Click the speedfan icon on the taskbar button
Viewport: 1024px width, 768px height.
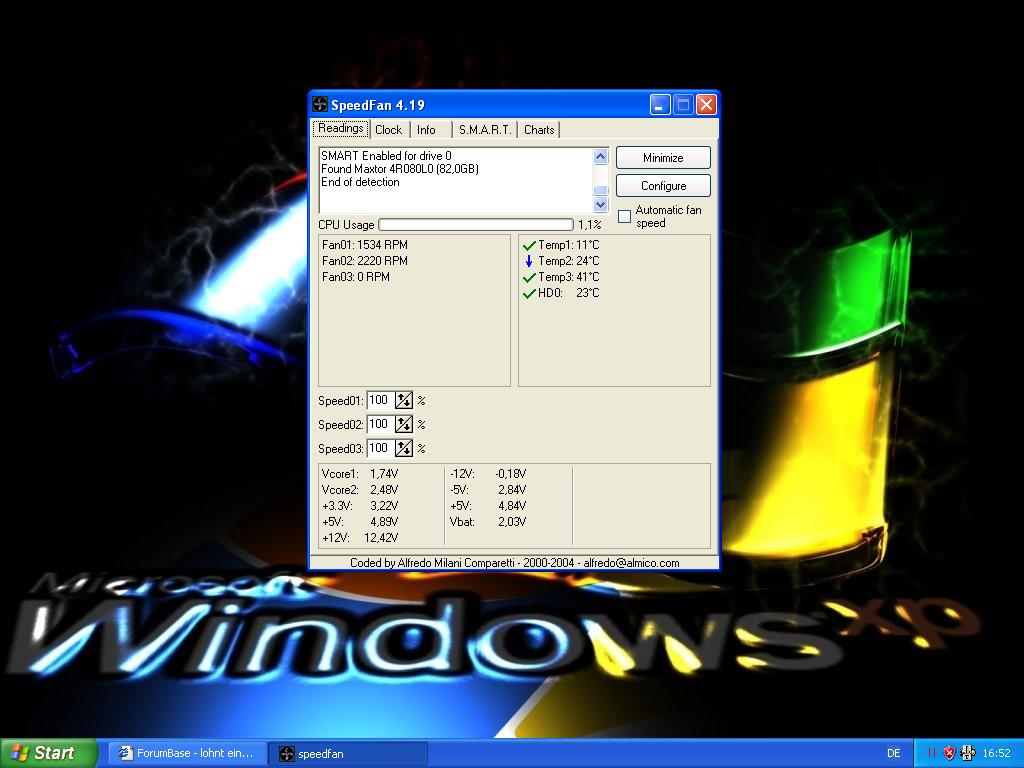pos(286,754)
